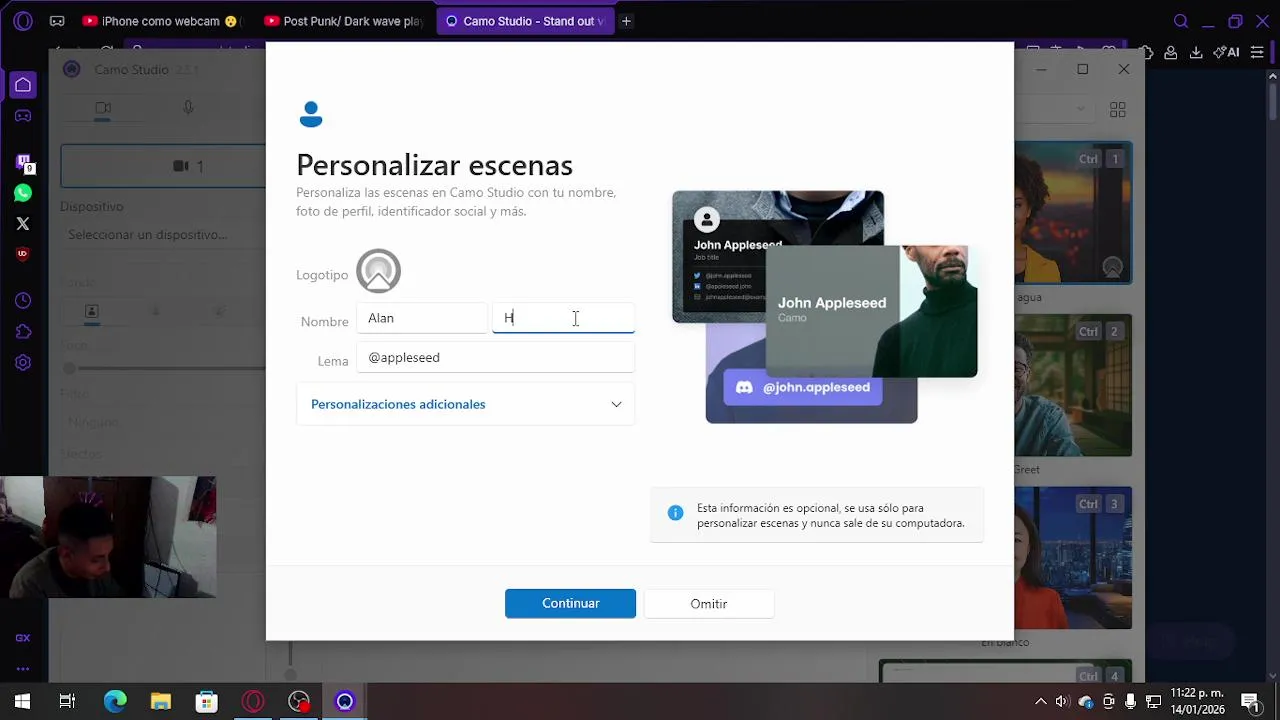
Task: Open the notification center icon
Action: pos(1250,702)
